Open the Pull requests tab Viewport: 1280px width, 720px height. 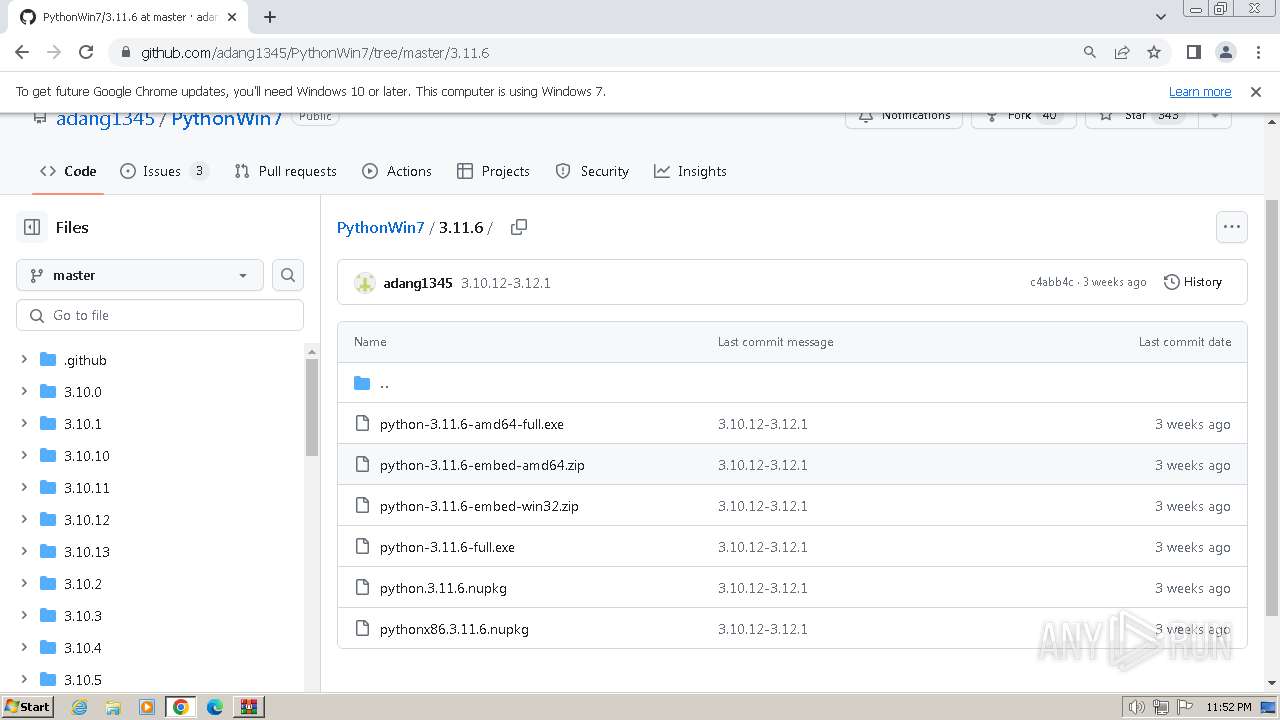pos(285,171)
